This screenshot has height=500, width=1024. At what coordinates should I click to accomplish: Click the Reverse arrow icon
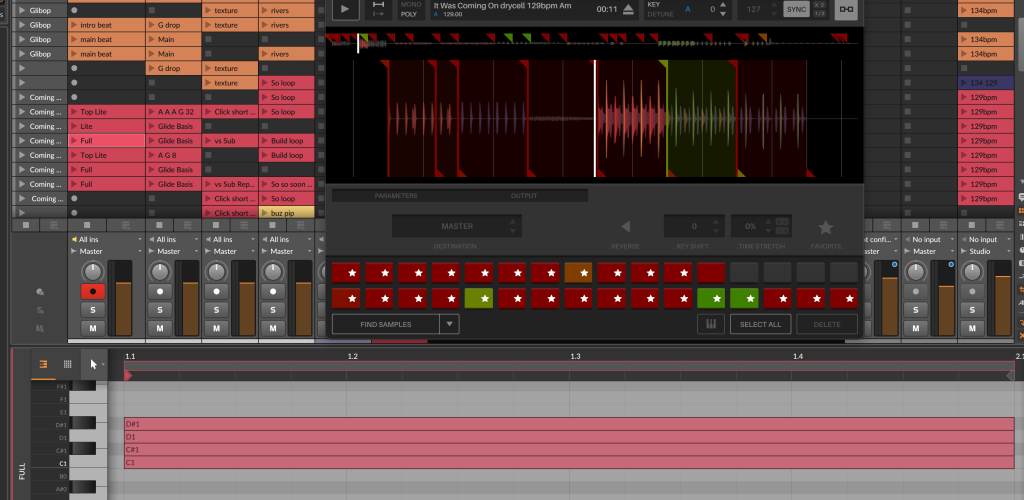tap(626, 226)
